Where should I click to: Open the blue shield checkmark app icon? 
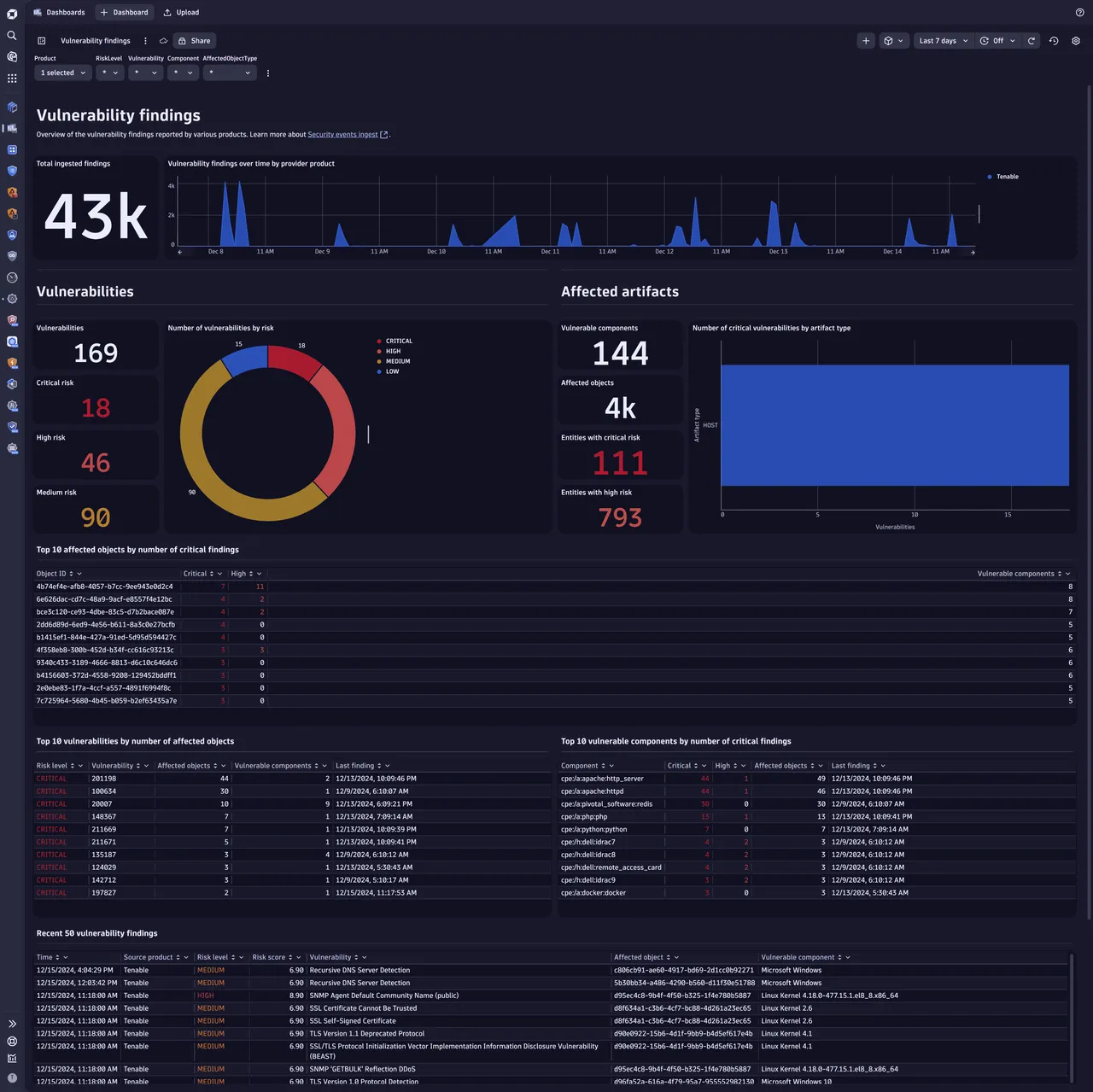coord(12,427)
